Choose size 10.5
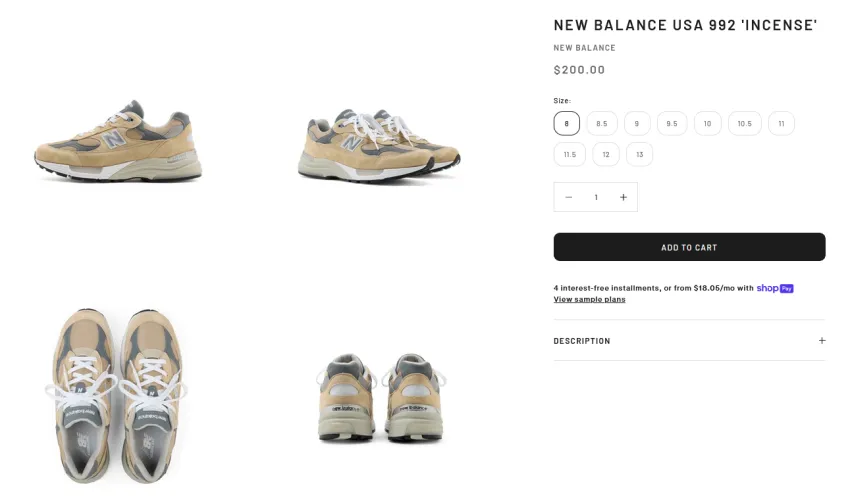Image resolution: width=850 pixels, height=501 pixels. tap(745, 124)
